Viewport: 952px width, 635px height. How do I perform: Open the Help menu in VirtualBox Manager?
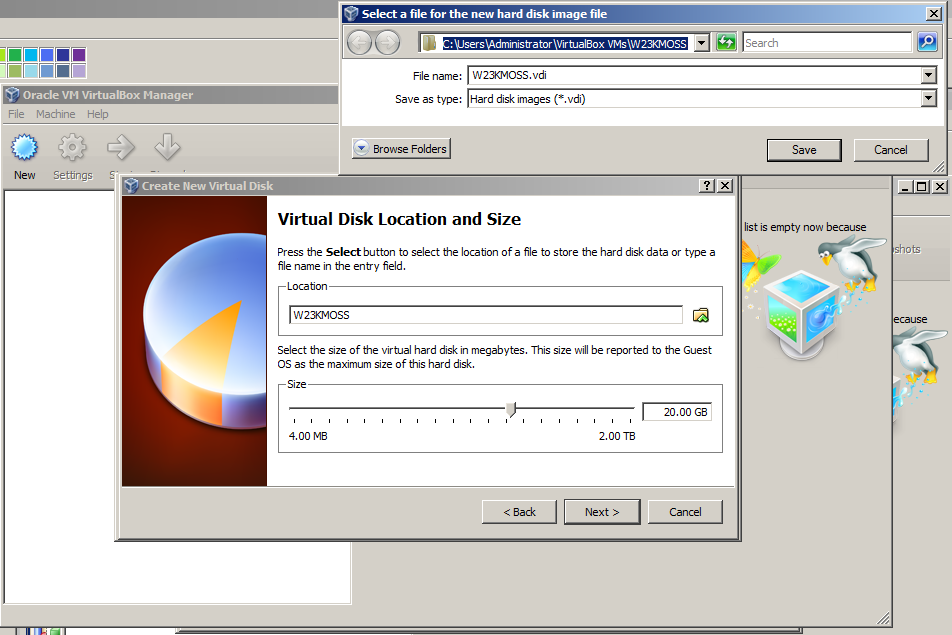tap(97, 114)
